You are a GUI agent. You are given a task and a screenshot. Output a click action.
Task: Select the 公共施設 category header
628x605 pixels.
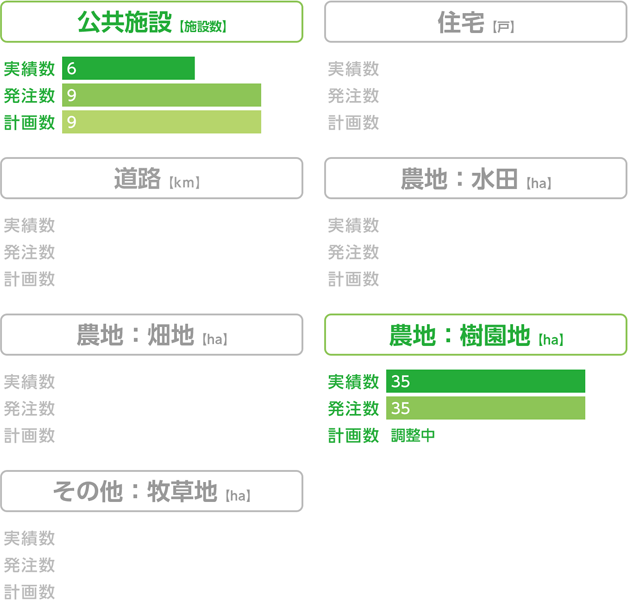152,22
